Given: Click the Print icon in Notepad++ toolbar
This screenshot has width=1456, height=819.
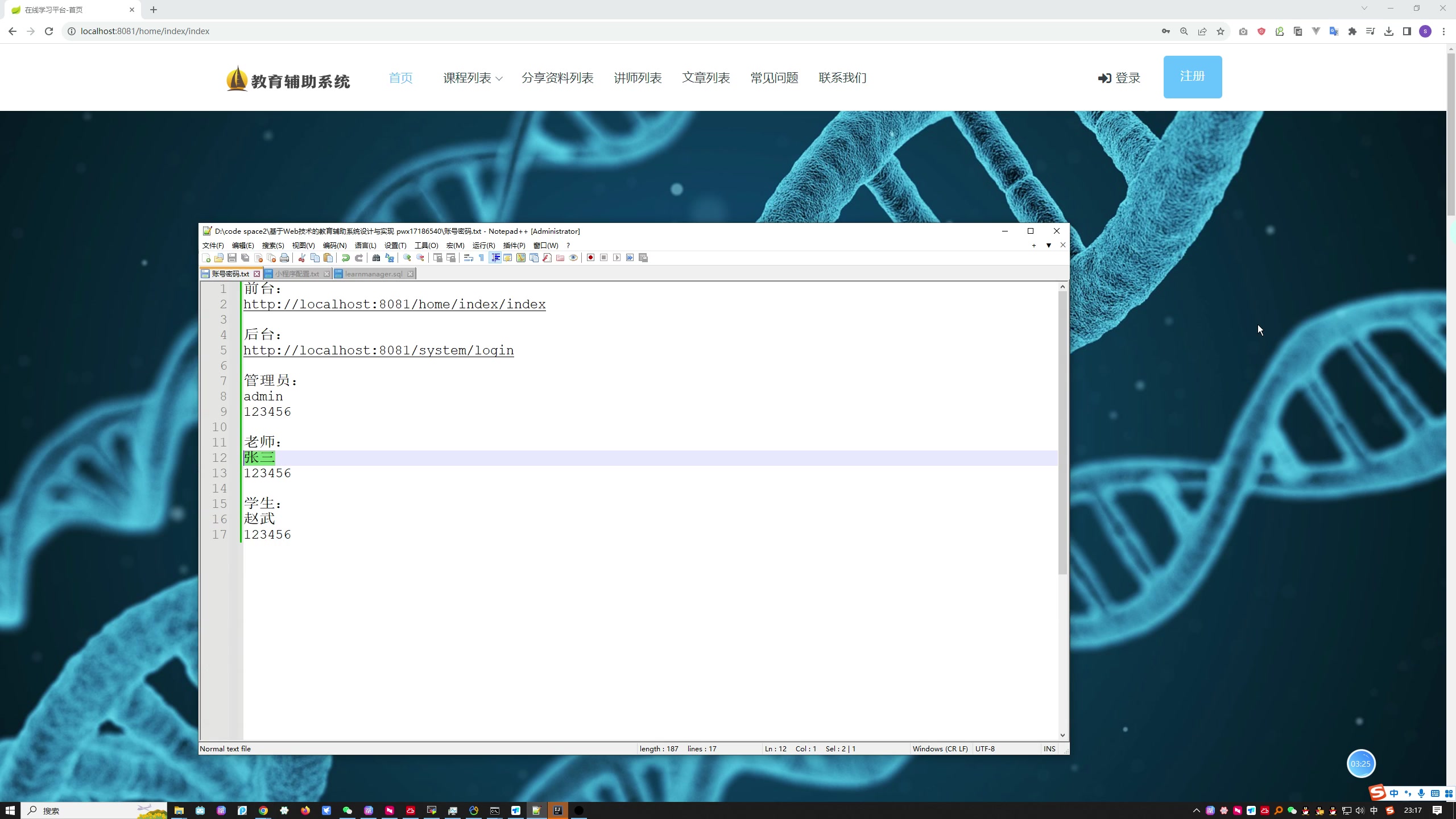Looking at the screenshot, I should (x=284, y=258).
